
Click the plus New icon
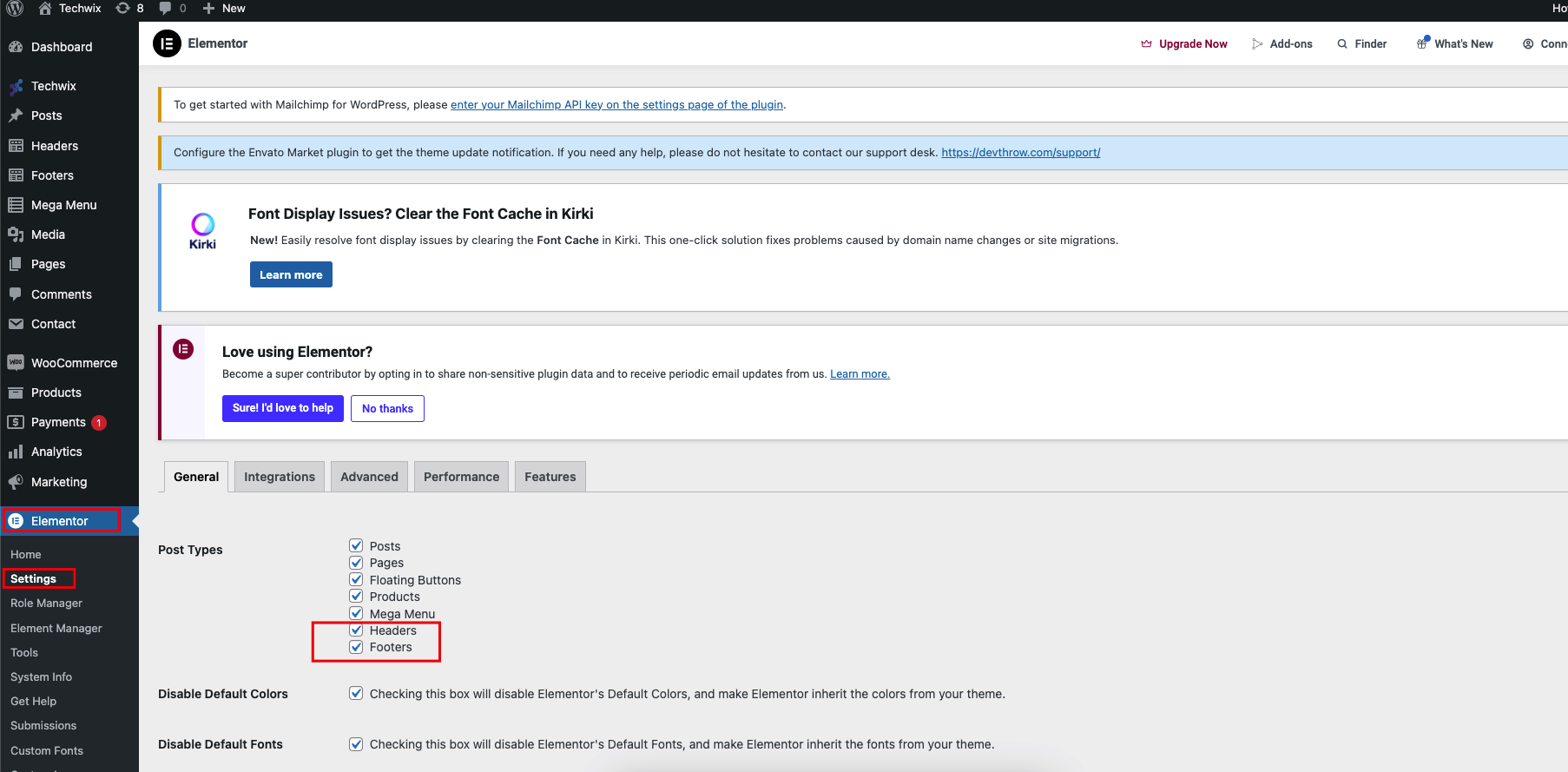(x=208, y=8)
